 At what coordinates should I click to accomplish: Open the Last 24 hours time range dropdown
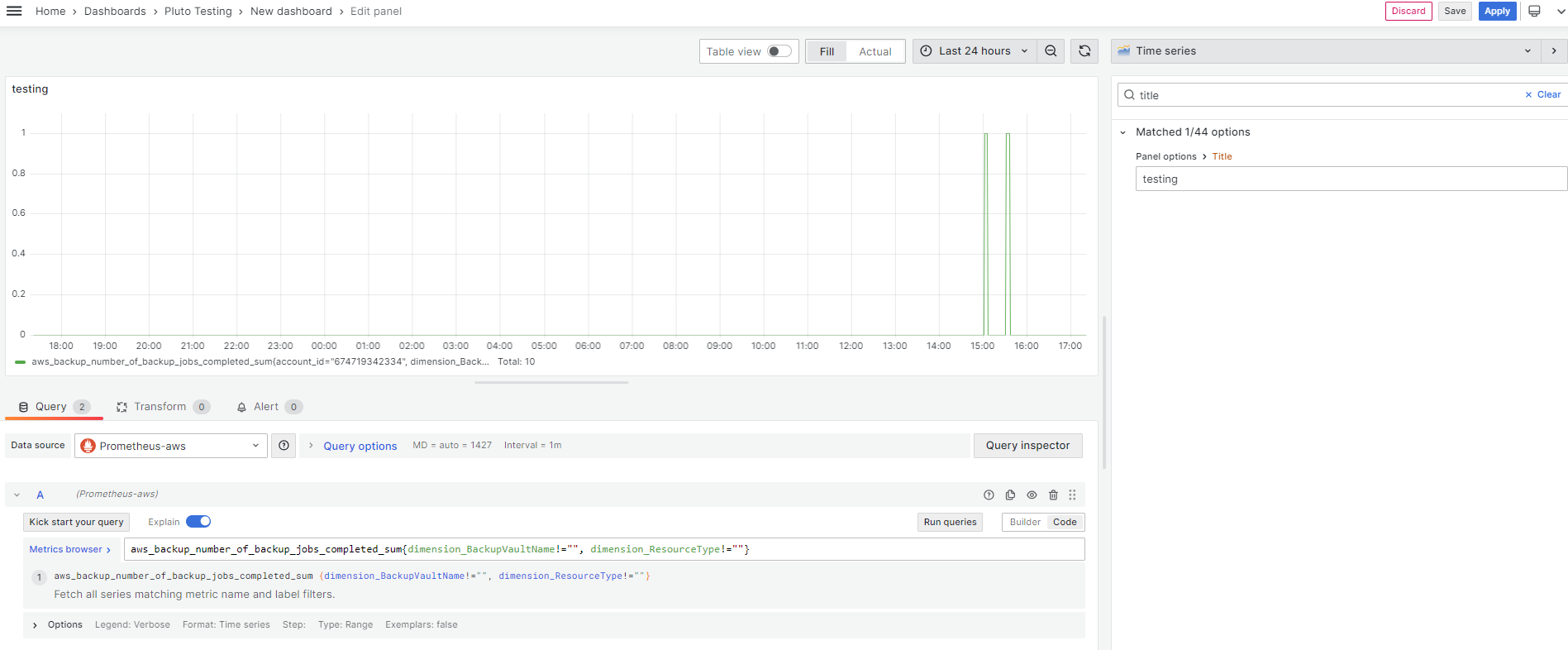pos(975,51)
